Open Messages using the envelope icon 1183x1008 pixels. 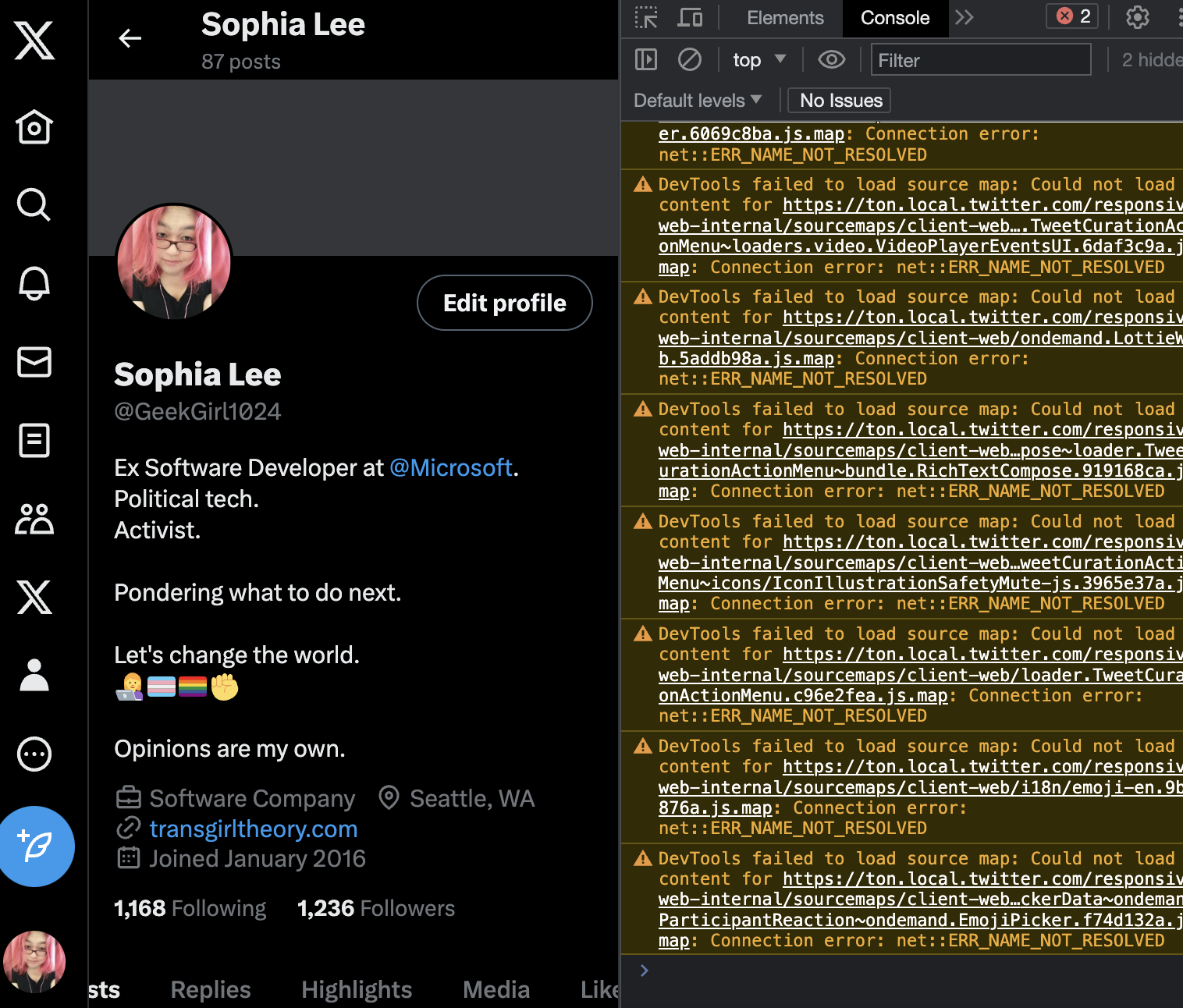[x=34, y=362]
